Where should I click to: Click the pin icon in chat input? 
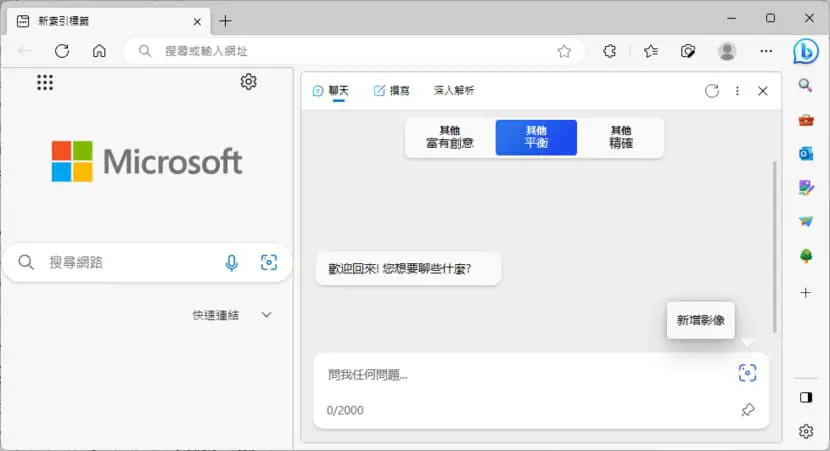(x=747, y=409)
